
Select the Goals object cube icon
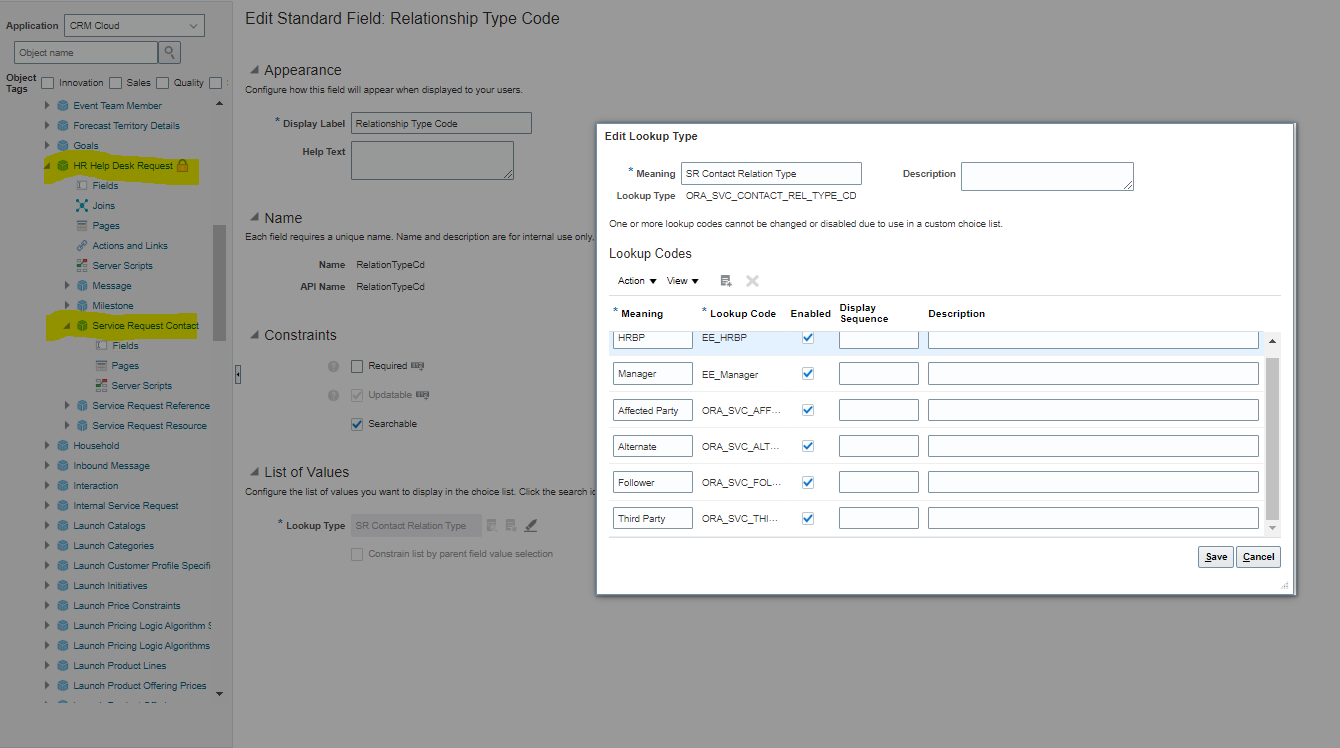coord(62,145)
